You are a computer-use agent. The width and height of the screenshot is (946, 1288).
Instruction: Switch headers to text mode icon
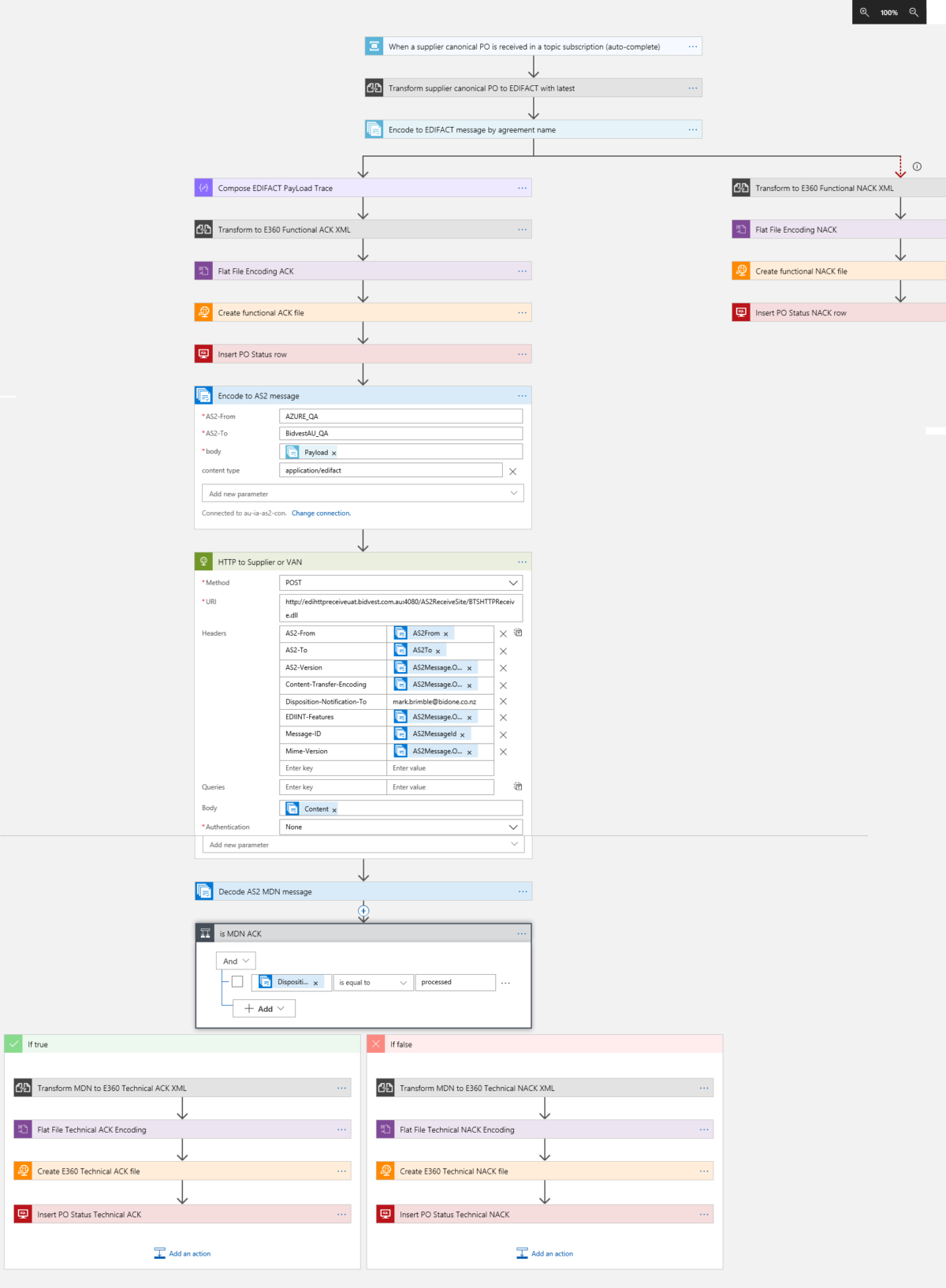[x=518, y=633]
